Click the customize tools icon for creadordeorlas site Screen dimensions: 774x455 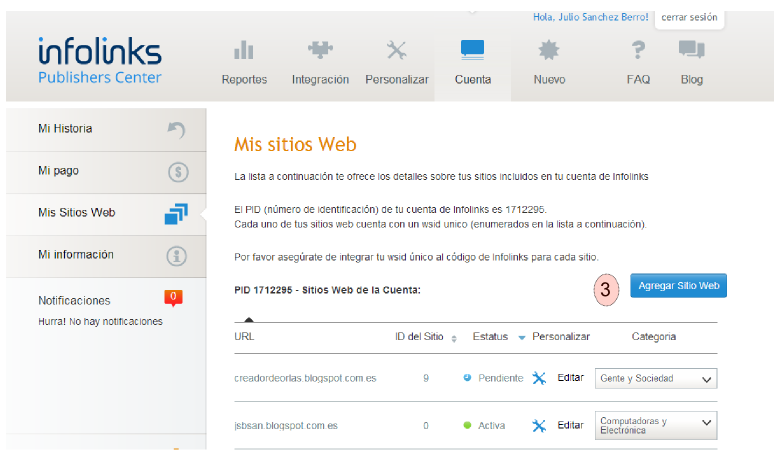[539, 379]
